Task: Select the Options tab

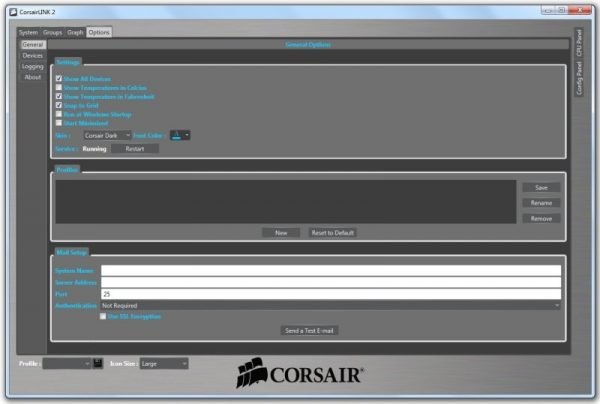Action: point(99,32)
